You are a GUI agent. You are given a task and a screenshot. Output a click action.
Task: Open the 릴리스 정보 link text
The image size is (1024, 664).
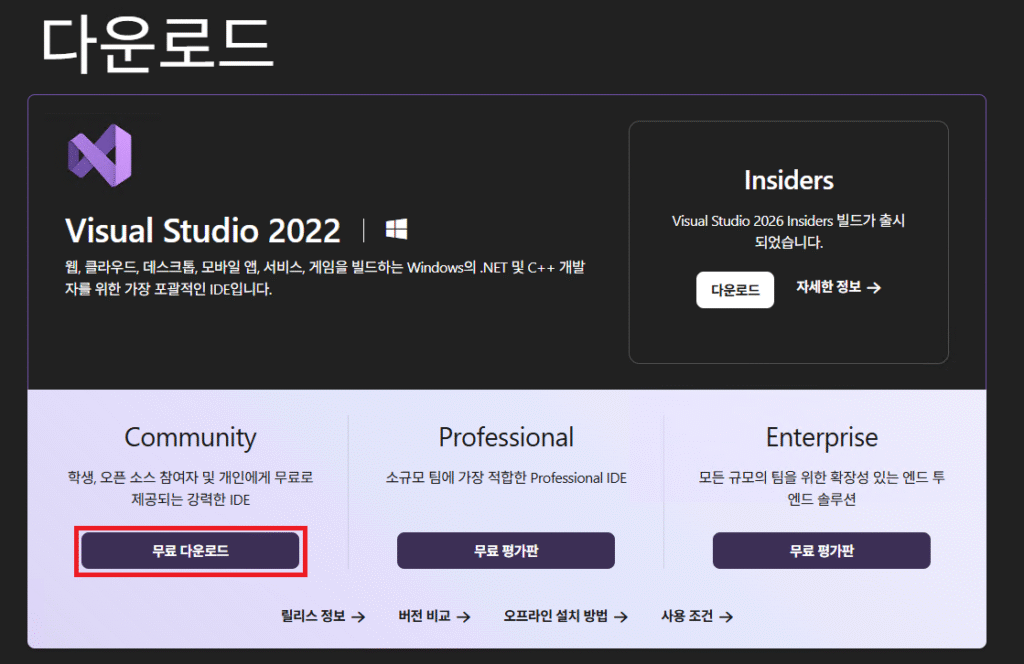313,617
